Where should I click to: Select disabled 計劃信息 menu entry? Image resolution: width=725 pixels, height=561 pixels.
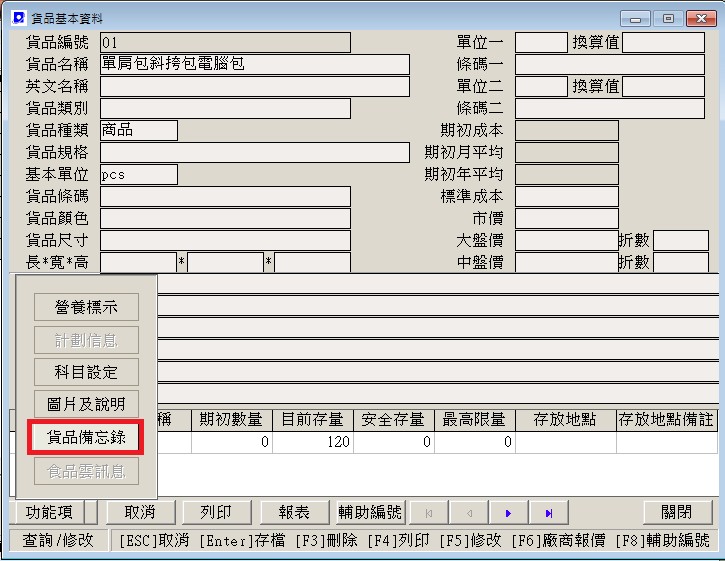click(x=86, y=340)
